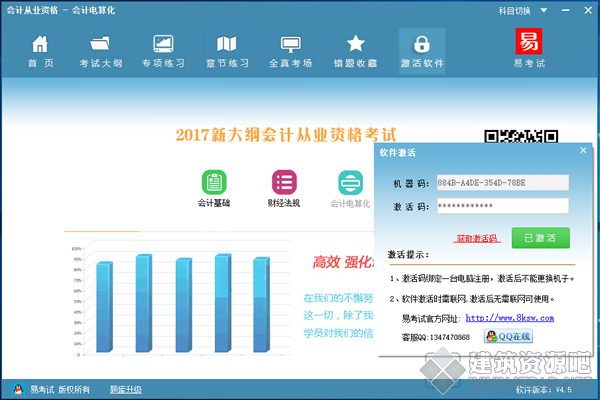Minimize the main application window
The width and height of the screenshot is (600, 400).
coord(566,10)
